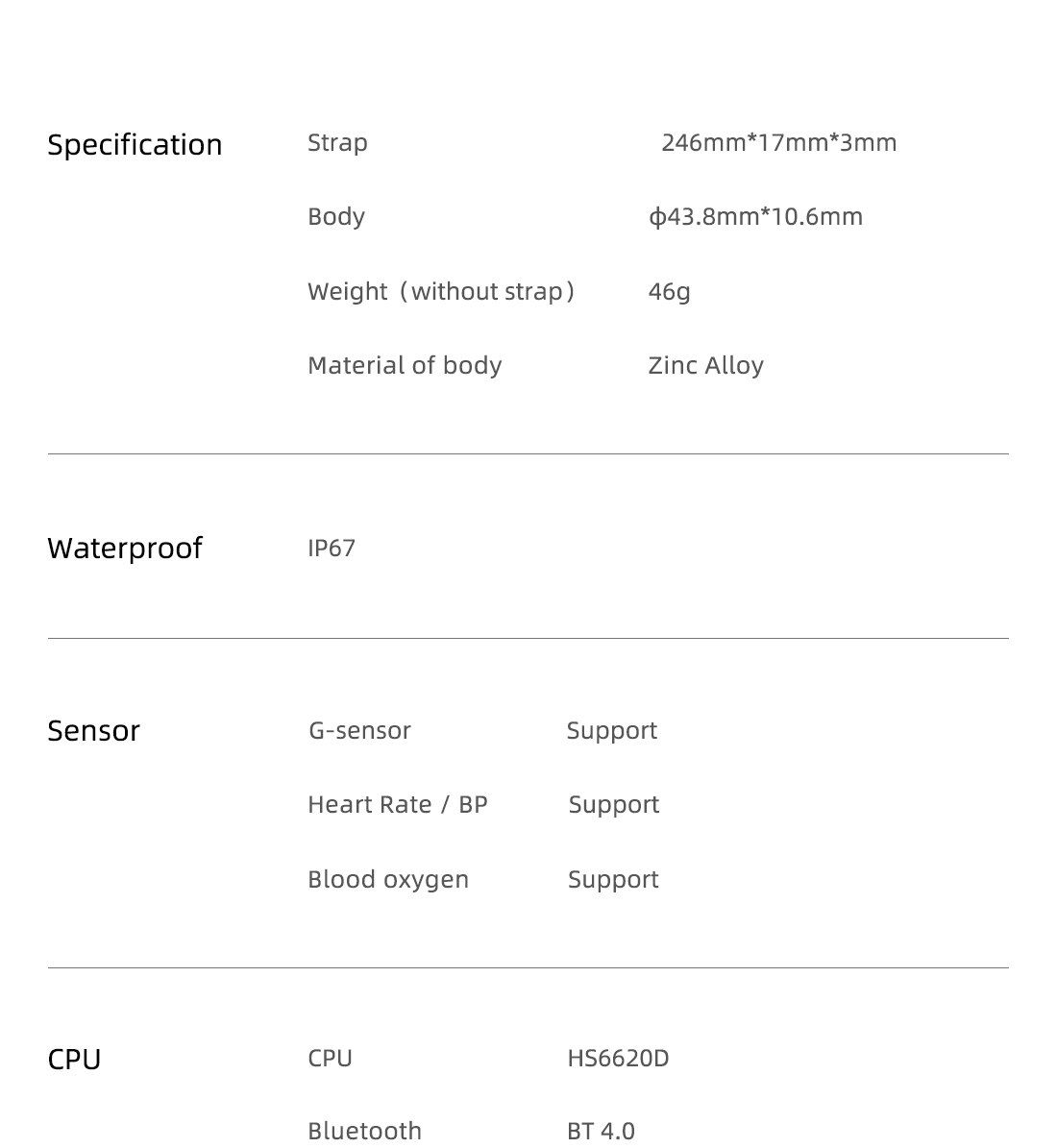The height and width of the screenshot is (1148, 1057).
Task: Click the HS6620D CPU model text
Action: (x=618, y=1059)
